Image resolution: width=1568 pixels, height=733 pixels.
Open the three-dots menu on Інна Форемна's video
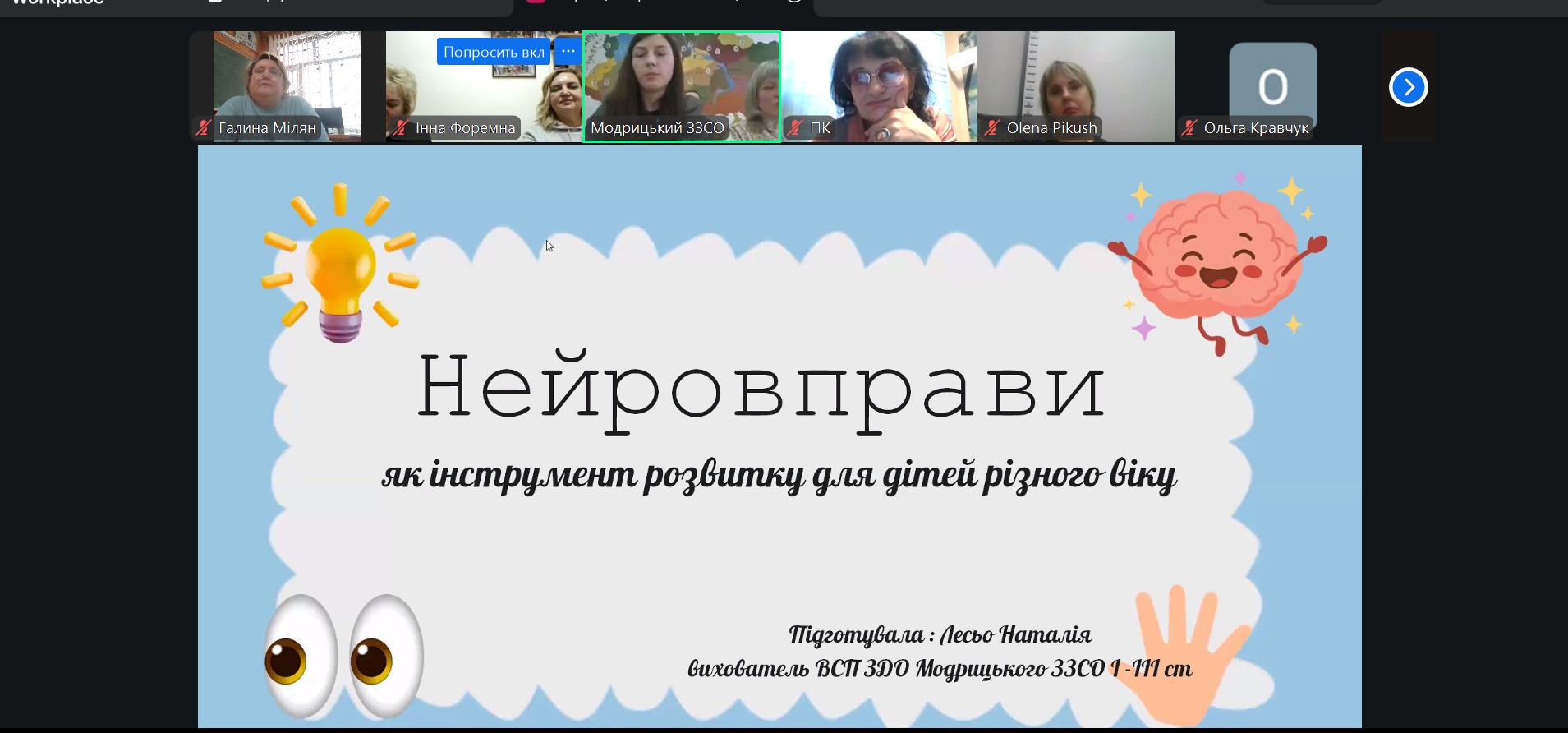pyautogui.click(x=568, y=51)
